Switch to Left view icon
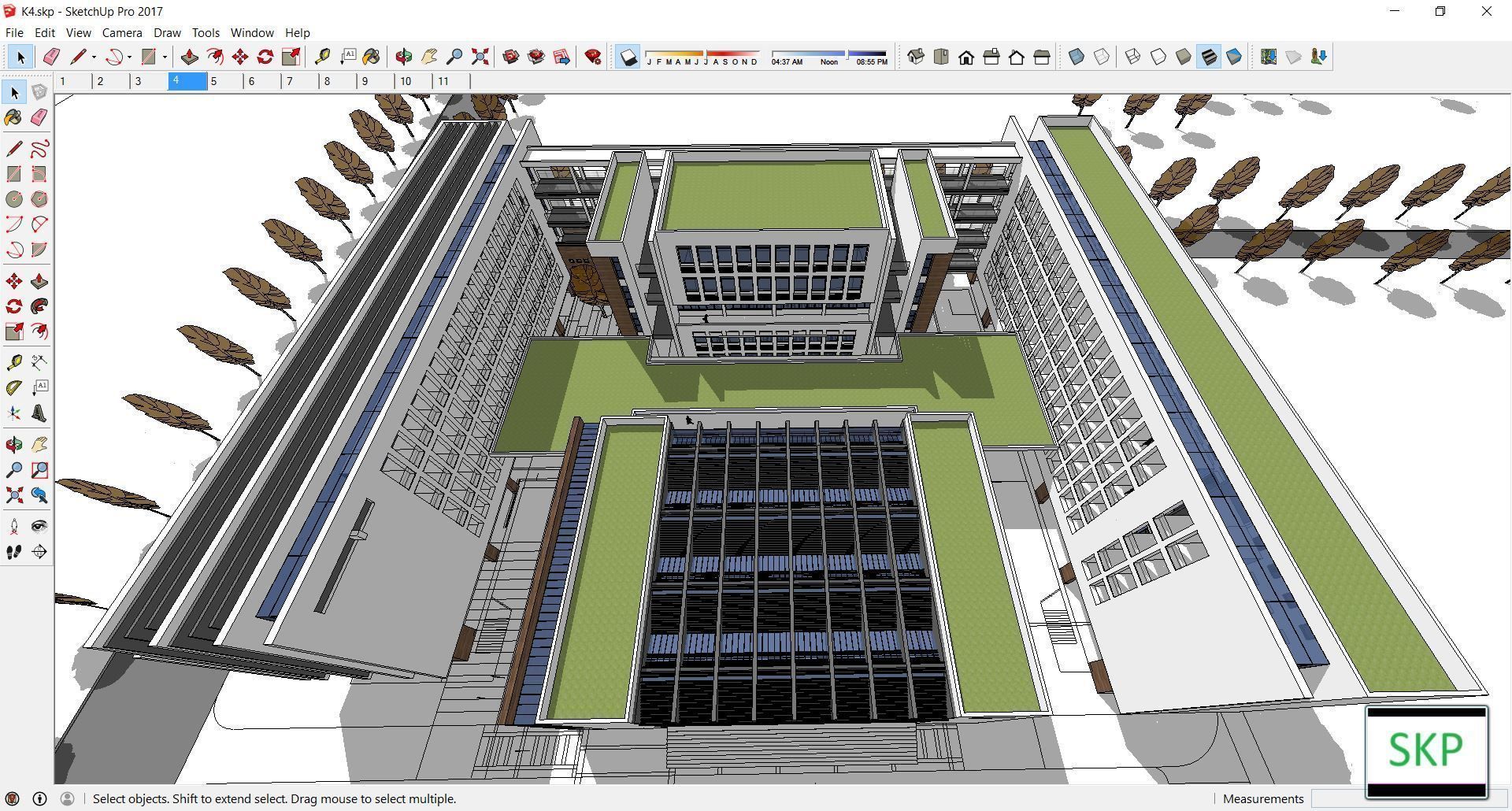The image size is (1512, 811). point(1042,57)
